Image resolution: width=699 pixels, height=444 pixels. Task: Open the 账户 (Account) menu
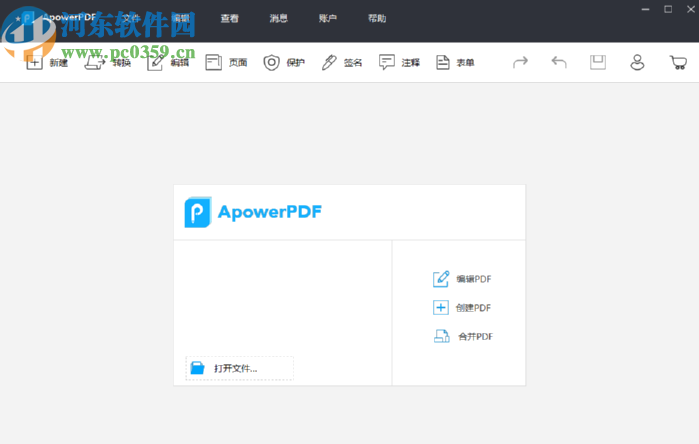pos(328,18)
